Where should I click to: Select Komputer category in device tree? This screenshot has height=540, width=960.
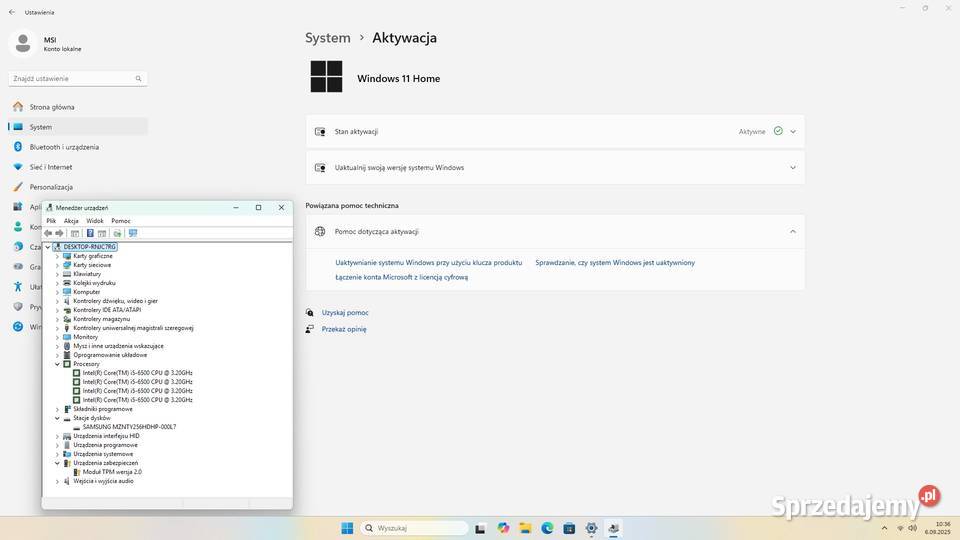tap(86, 292)
